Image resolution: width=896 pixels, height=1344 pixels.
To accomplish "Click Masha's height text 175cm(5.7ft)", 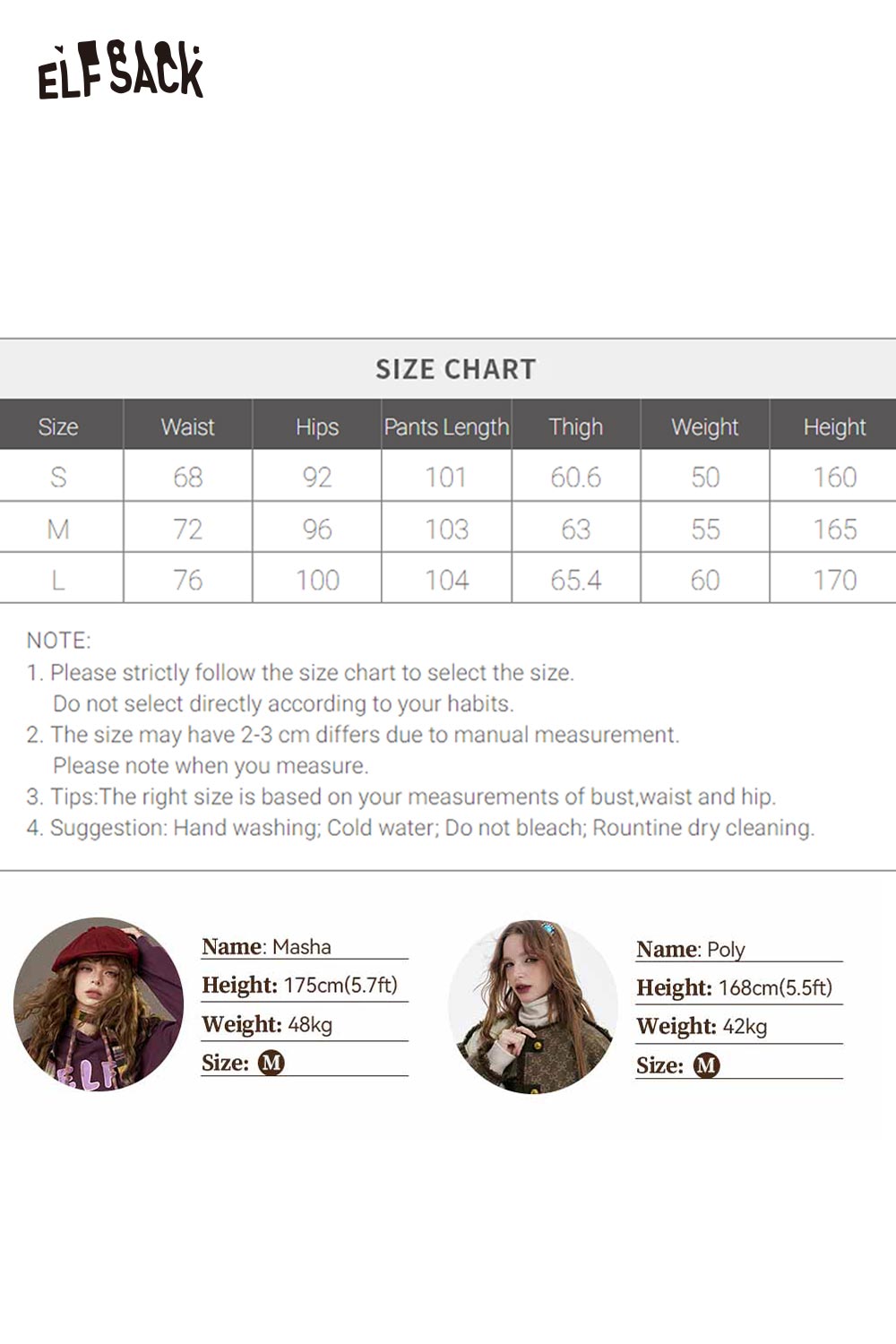I will tap(340, 985).
